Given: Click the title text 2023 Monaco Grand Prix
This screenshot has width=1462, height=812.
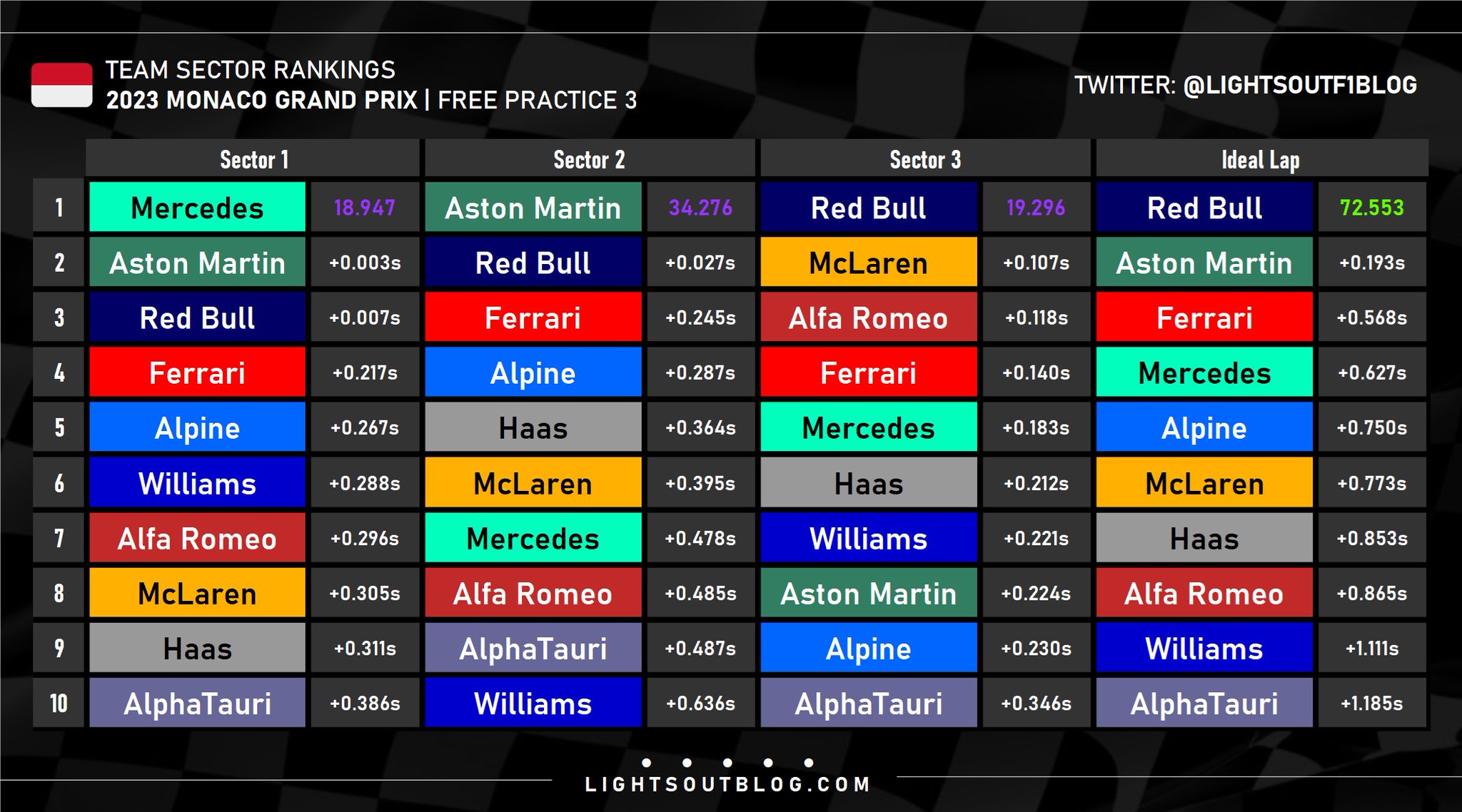Looking at the screenshot, I should tap(261, 100).
